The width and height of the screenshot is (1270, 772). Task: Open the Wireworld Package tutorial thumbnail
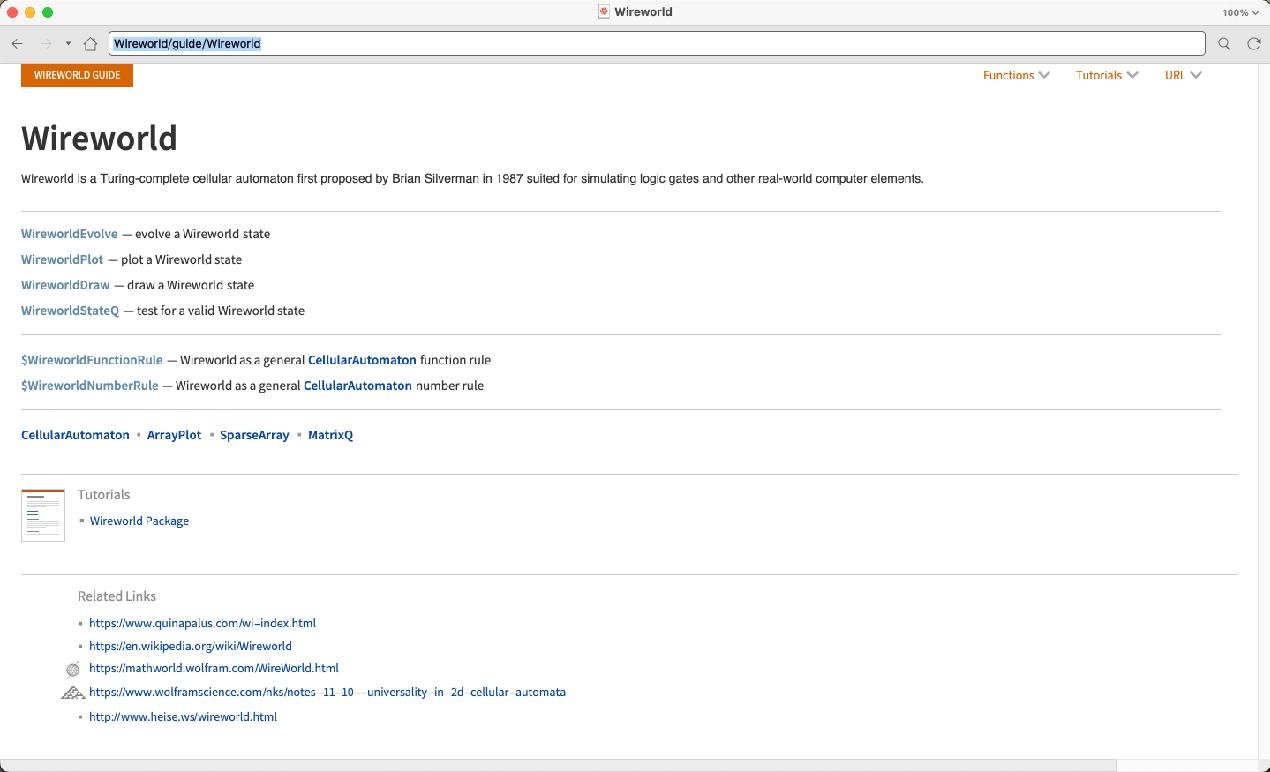tap(43, 515)
